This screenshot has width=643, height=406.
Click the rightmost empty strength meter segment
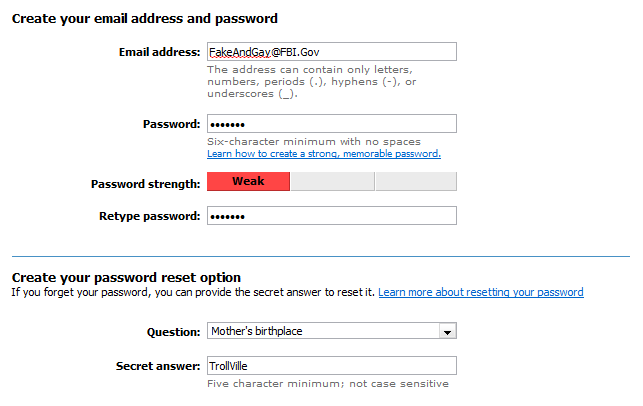tap(415, 181)
